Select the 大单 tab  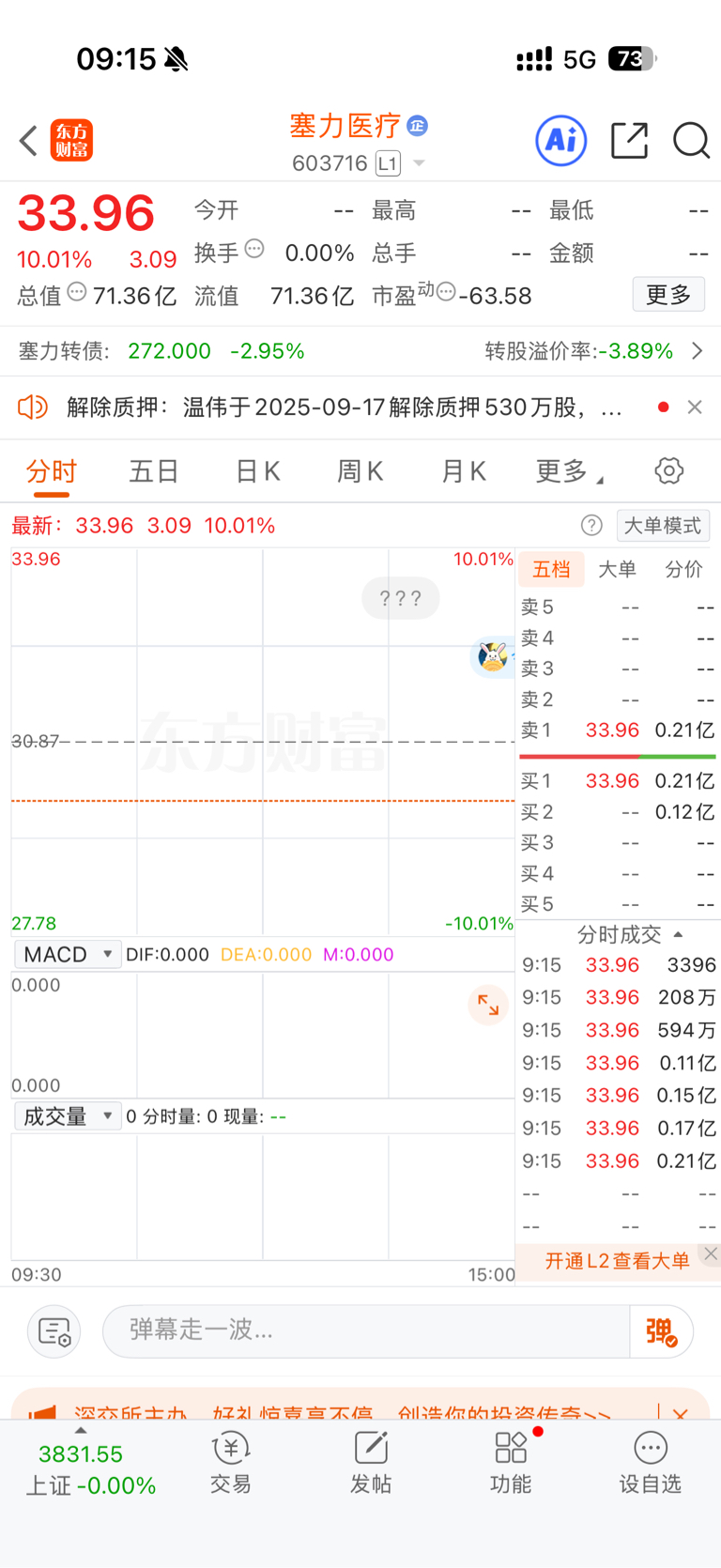click(x=617, y=569)
